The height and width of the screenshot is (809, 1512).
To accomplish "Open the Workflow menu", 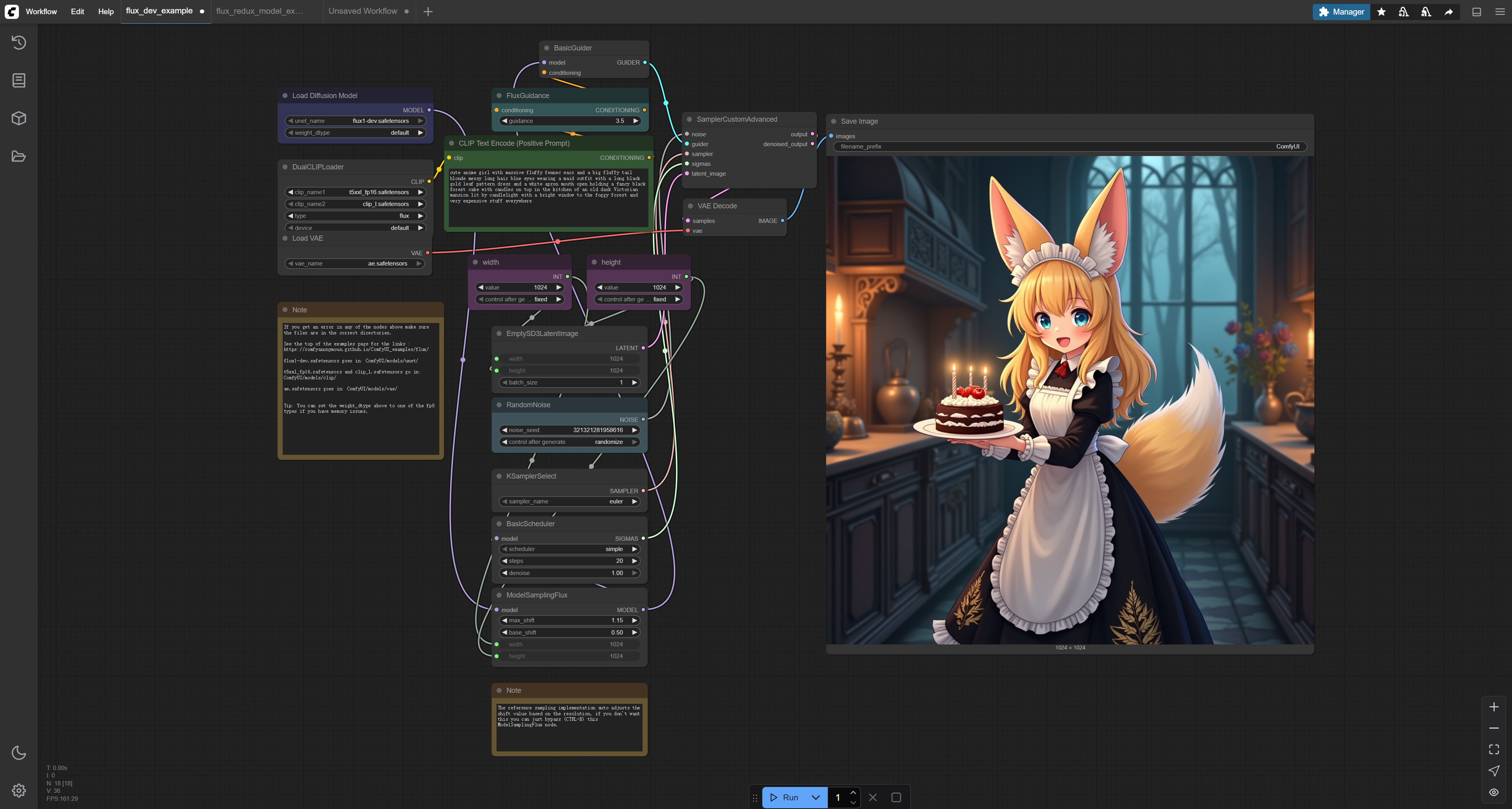I will [41, 12].
